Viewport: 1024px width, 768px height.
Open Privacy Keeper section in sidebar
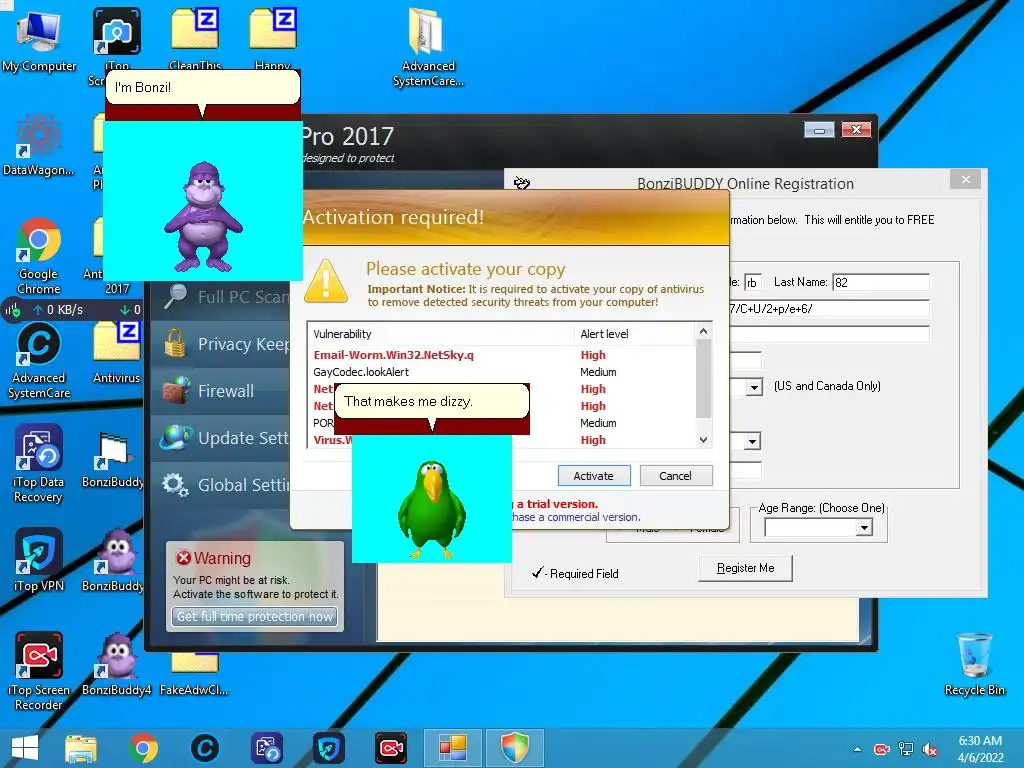219,344
